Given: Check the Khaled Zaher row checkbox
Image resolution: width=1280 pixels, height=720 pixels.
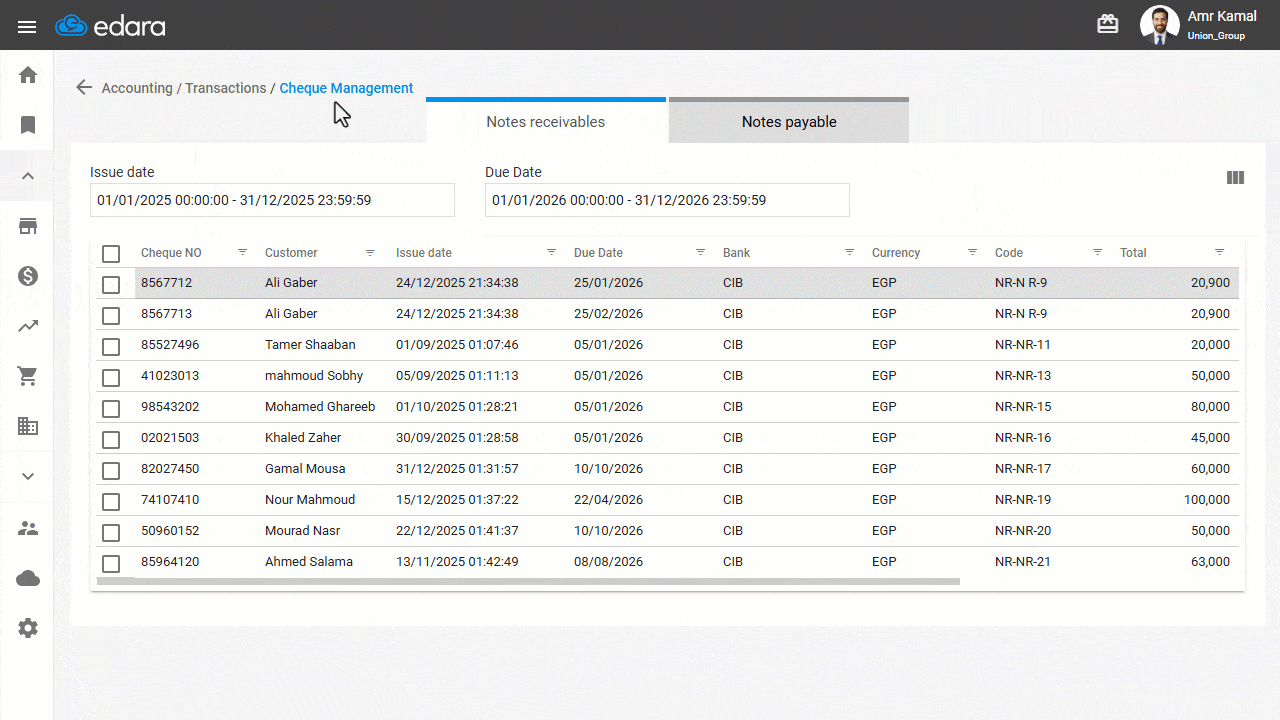Looking at the screenshot, I should (x=111, y=440).
